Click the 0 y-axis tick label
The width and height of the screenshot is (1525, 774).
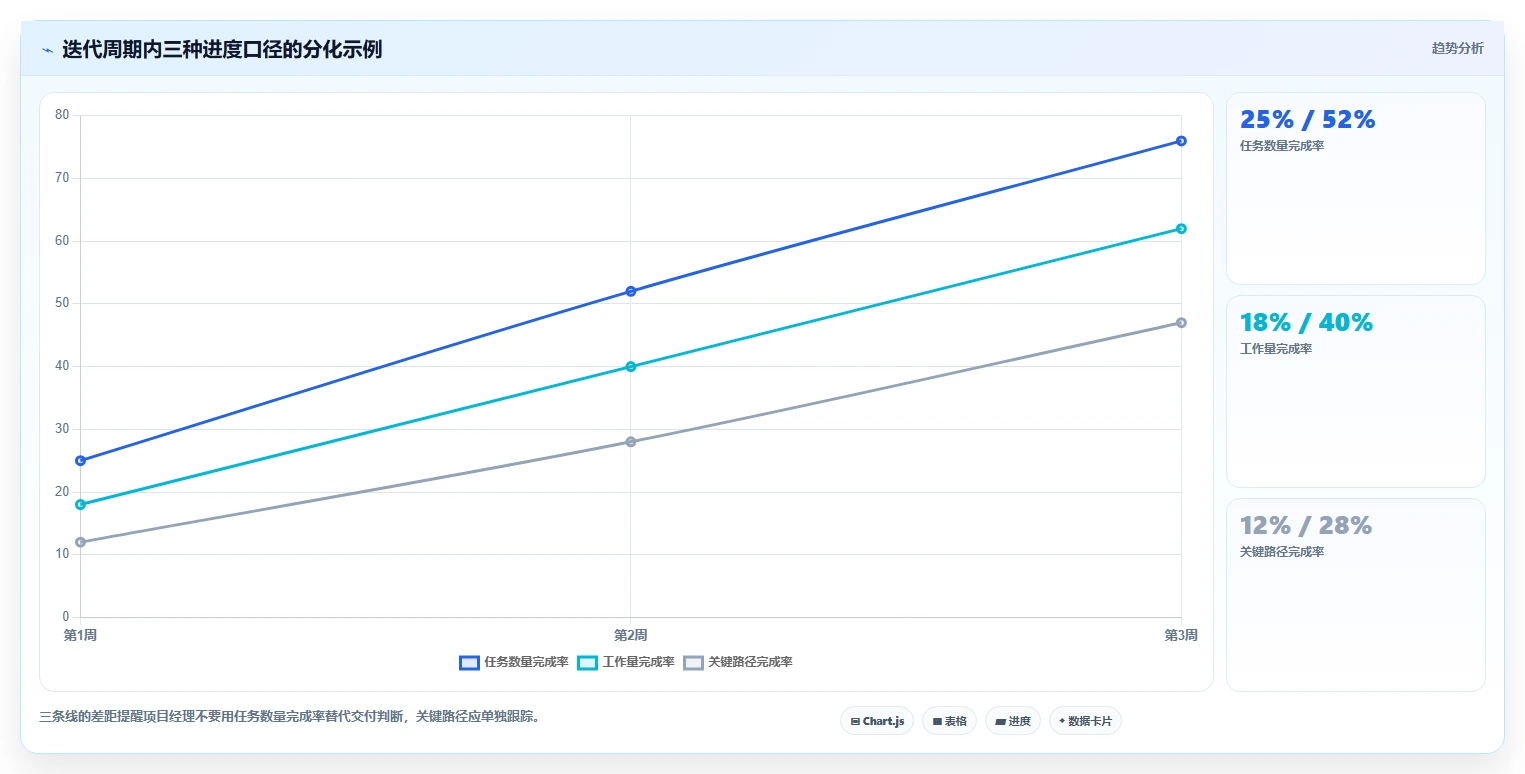click(x=66, y=617)
